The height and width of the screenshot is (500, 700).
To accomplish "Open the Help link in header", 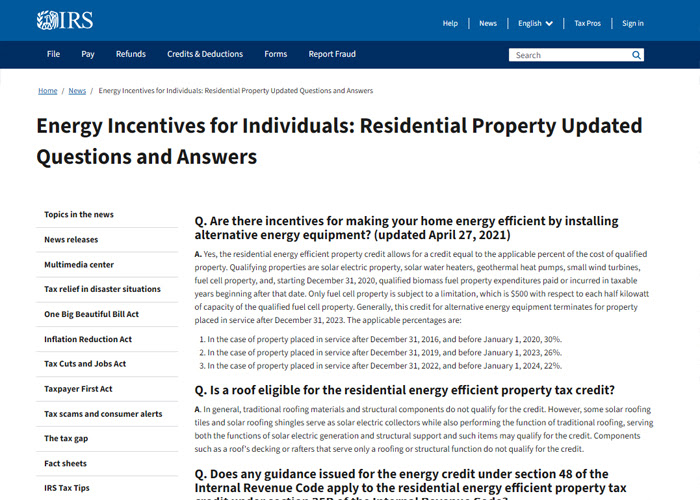I will click(x=450, y=23).
